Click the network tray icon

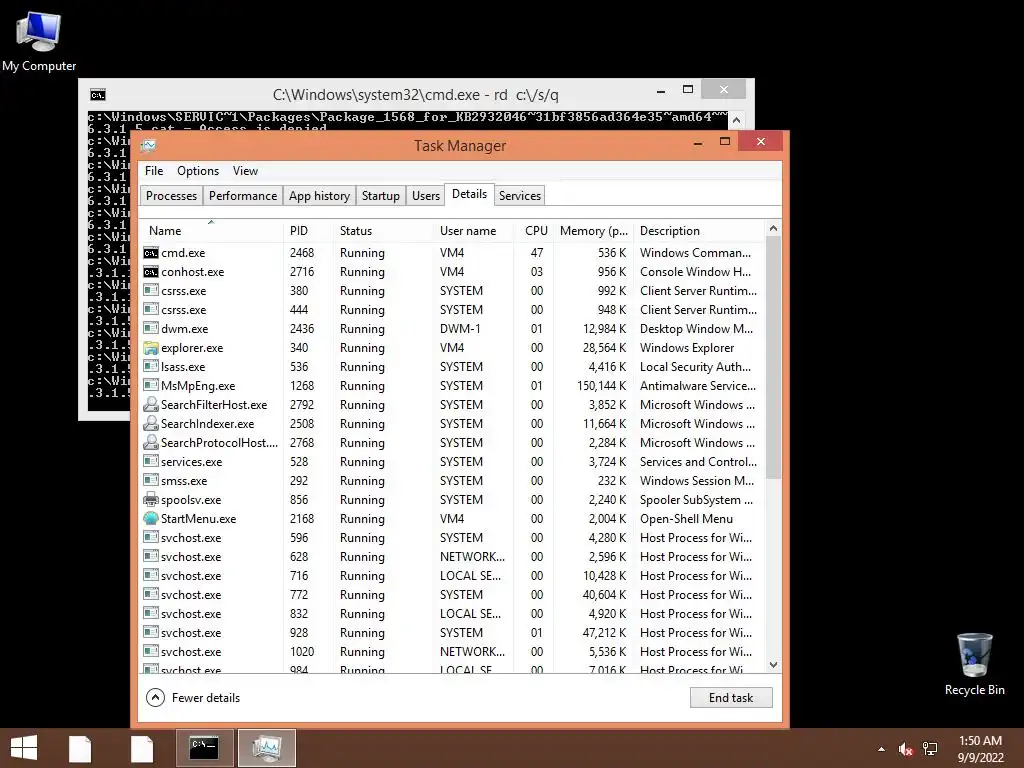coord(930,749)
